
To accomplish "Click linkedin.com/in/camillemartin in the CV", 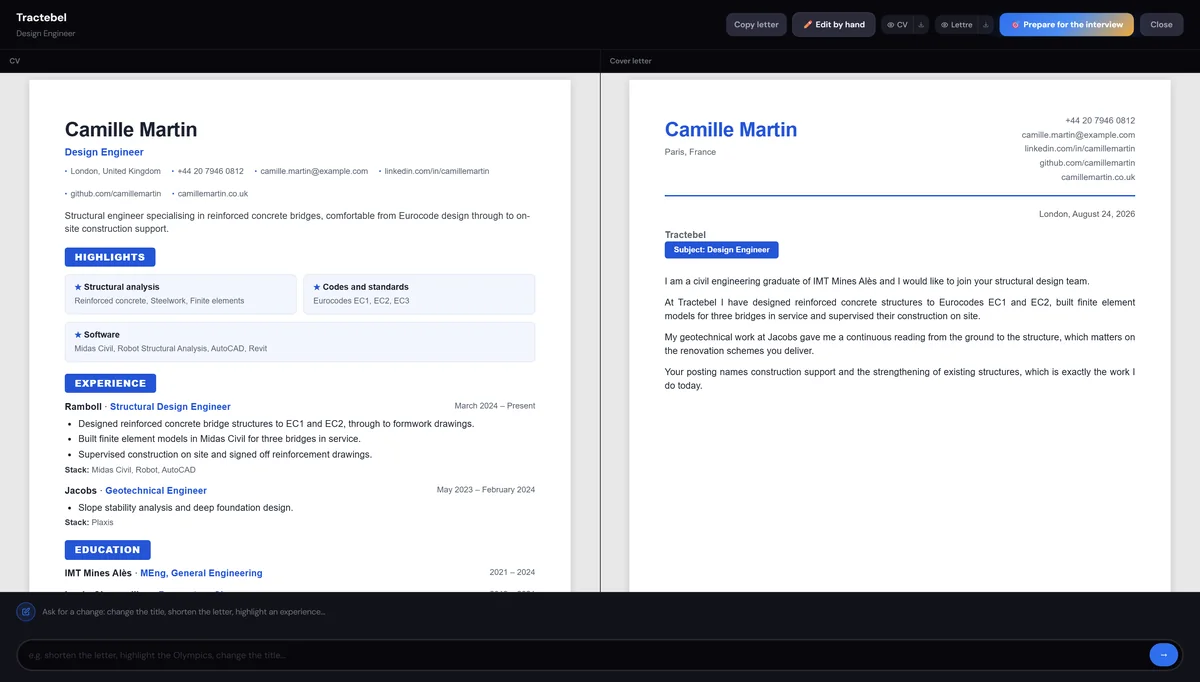I will tap(437, 171).
